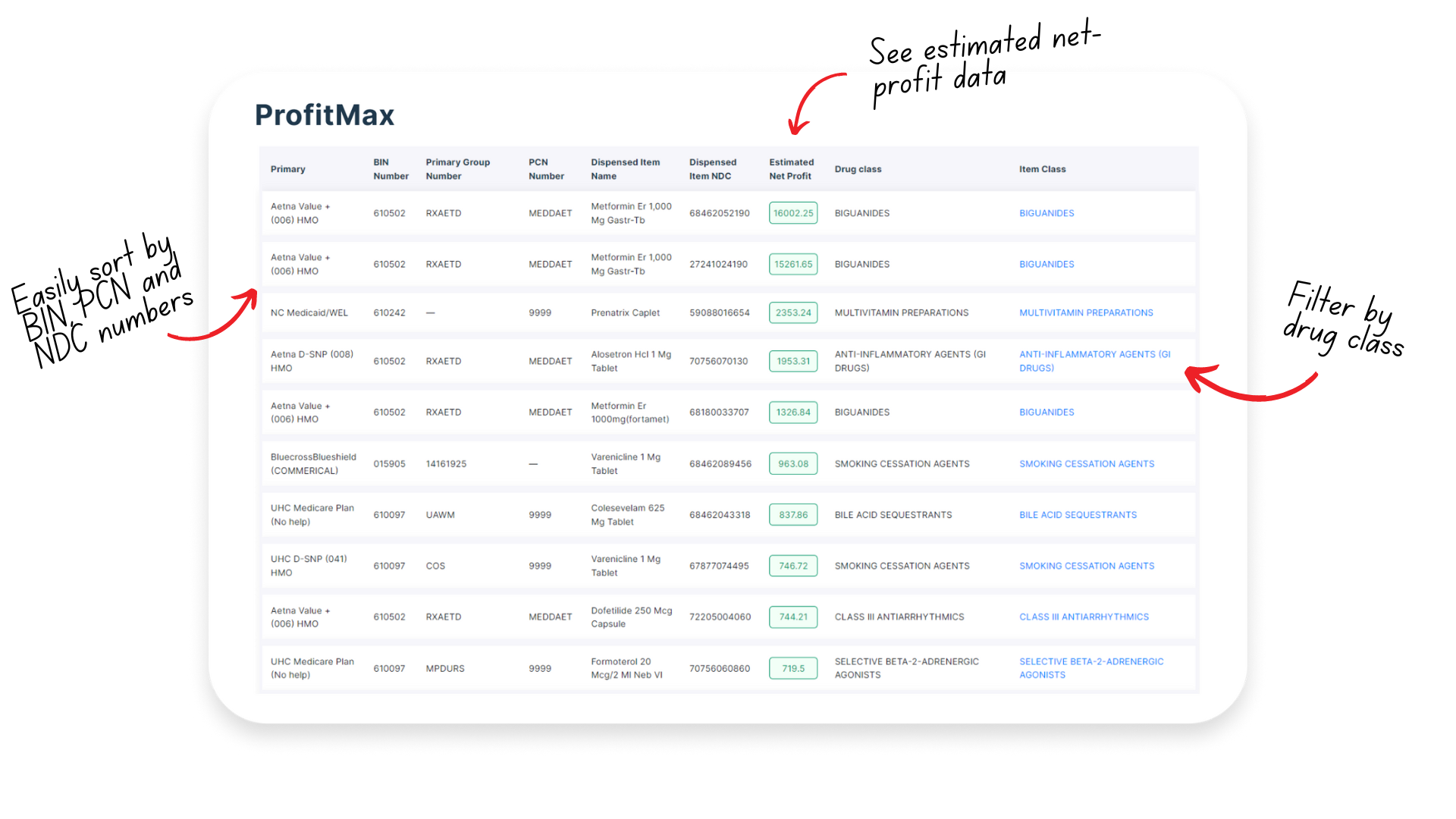Image resolution: width=1456 pixels, height=819 pixels.
Task: Select the 16002.25 net profit badge
Action: click(x=792, y=213)
